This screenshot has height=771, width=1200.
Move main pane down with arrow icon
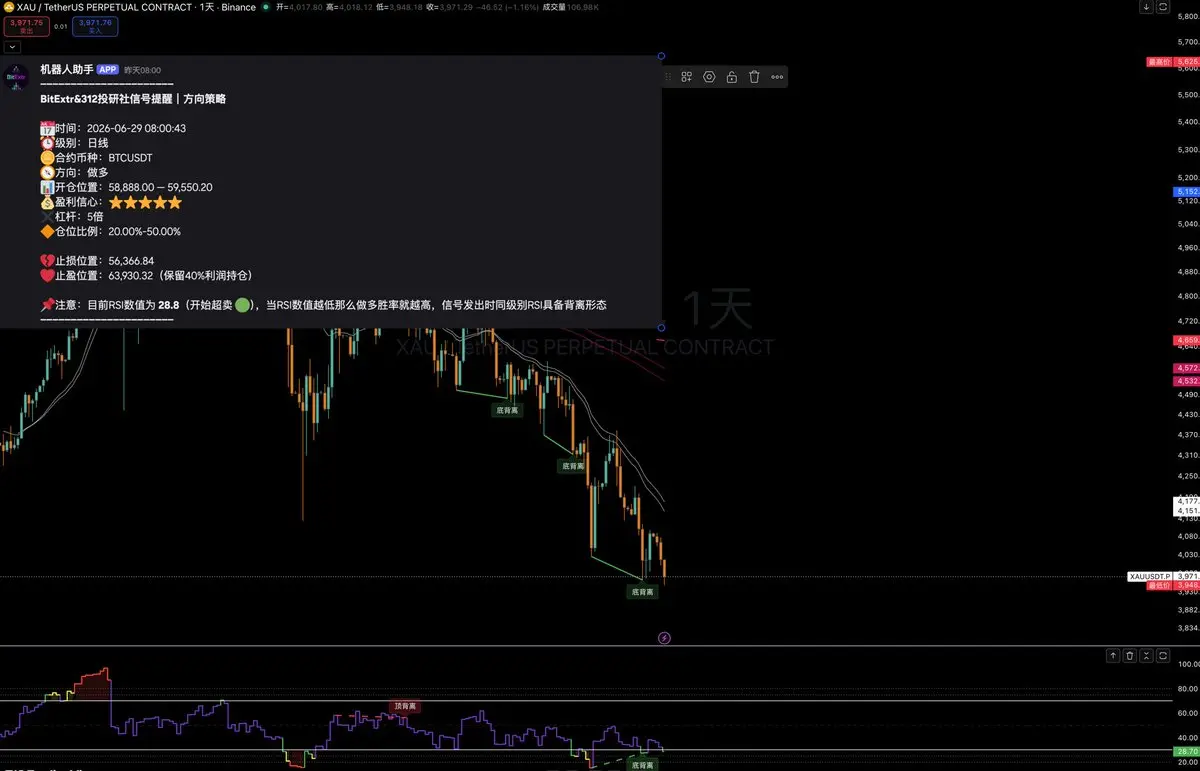point(1146,7)
